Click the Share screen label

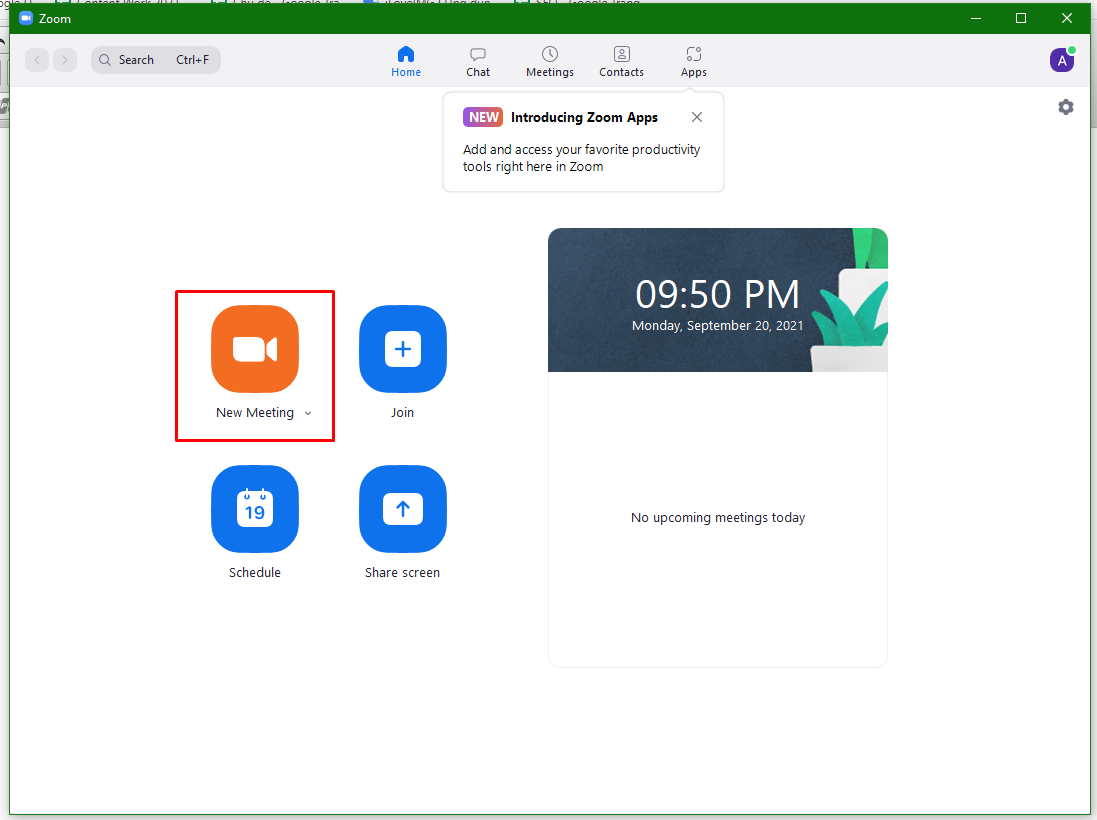(402, 572)
